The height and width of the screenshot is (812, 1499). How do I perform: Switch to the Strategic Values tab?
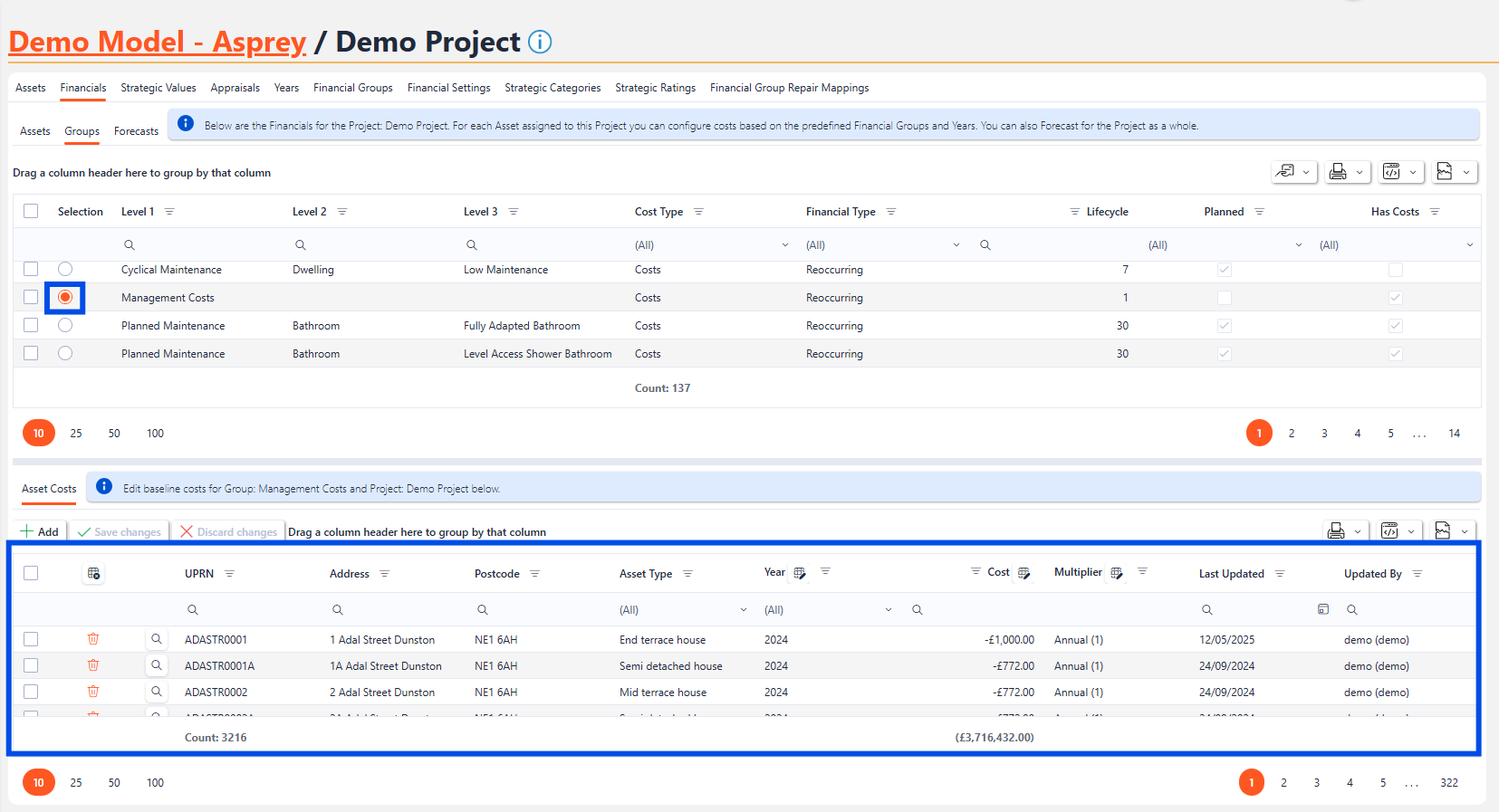pos(159,88)
